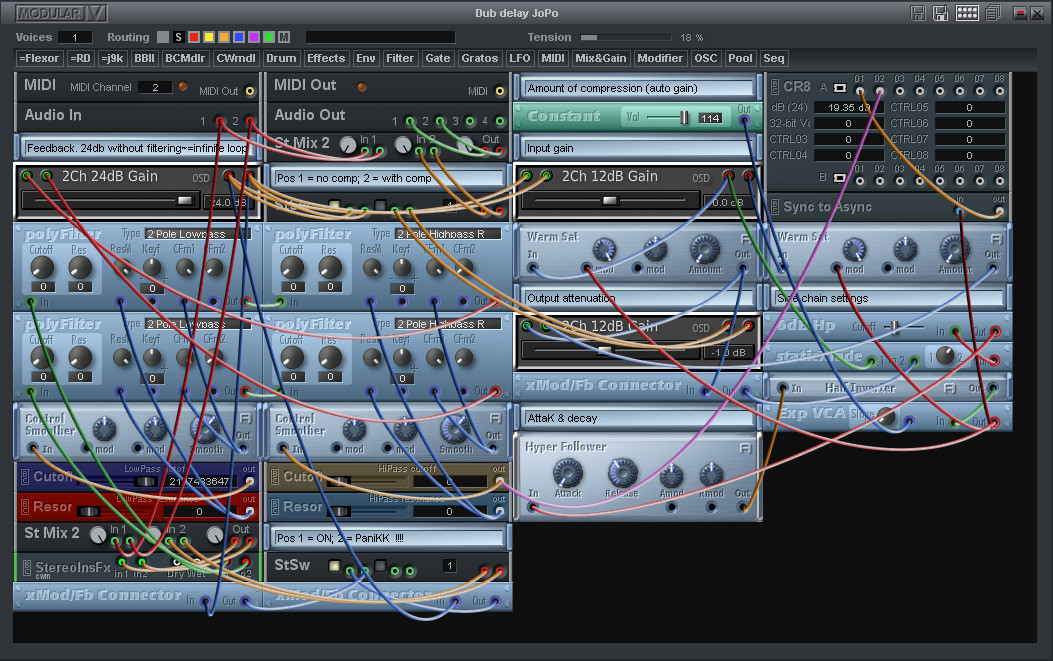Screen dimensions: 1053x661
Task: Open the preset icon on left Warm Sat
Action: coord(745,238)
